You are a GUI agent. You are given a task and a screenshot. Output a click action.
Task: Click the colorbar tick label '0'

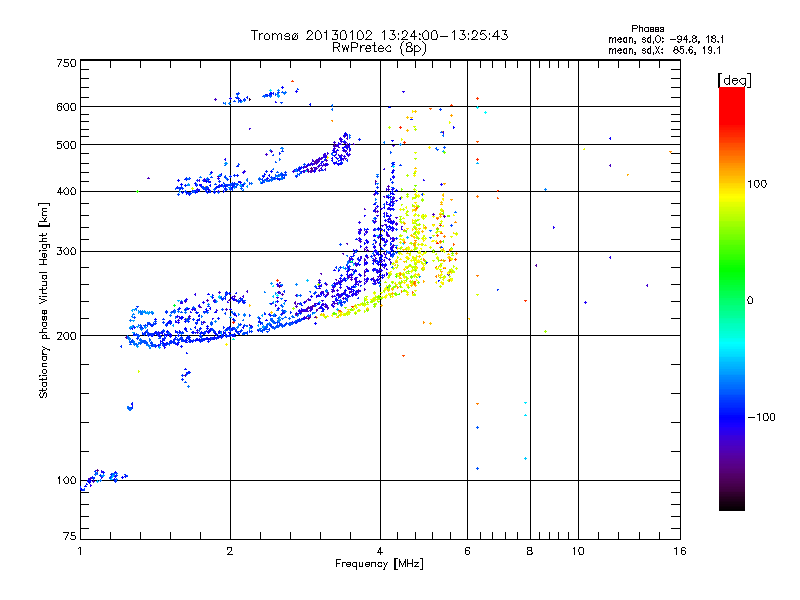(750, 301)
